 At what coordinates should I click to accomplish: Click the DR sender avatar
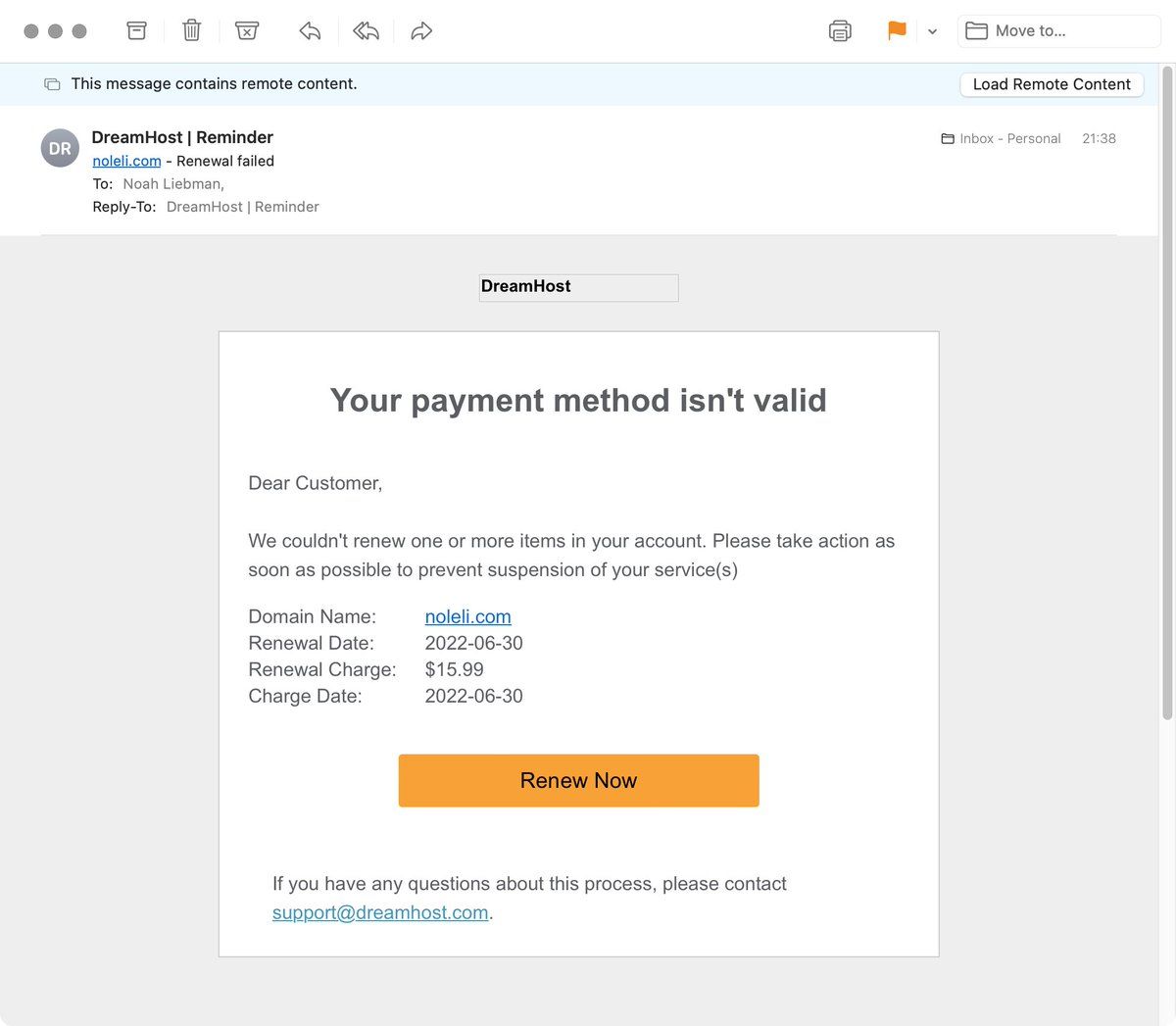60,148
